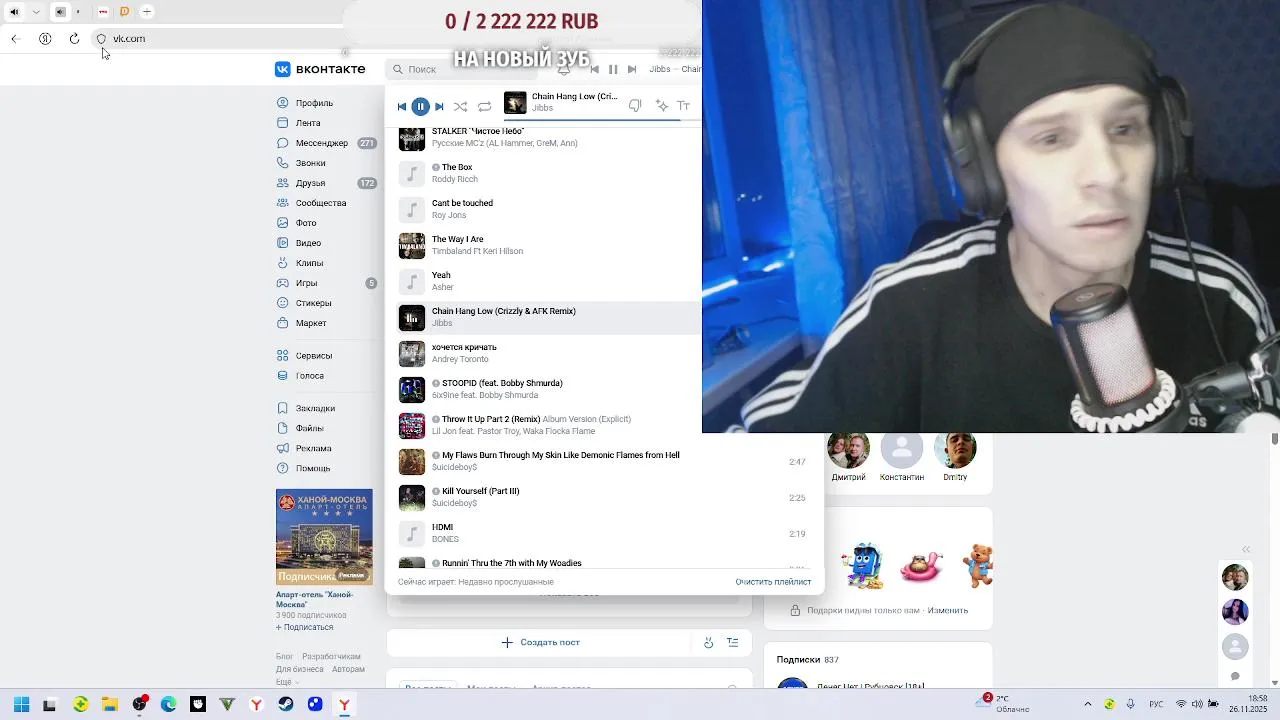Image resolution: width=1280 pixels, height=720 pixels.
Task: Open Реклама section
Action: pos(313,448)
